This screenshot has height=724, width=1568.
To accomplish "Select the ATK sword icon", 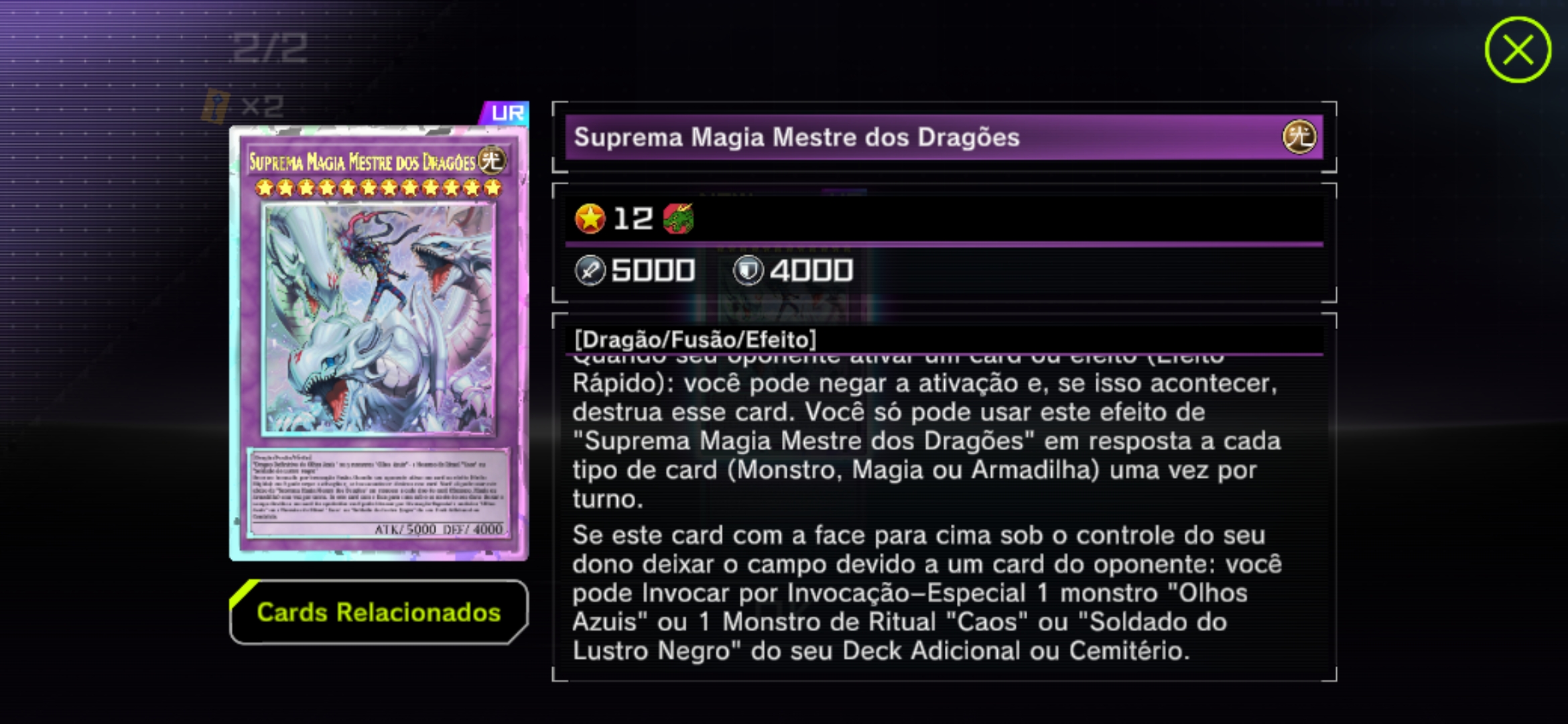I will (x=590, y=271).
